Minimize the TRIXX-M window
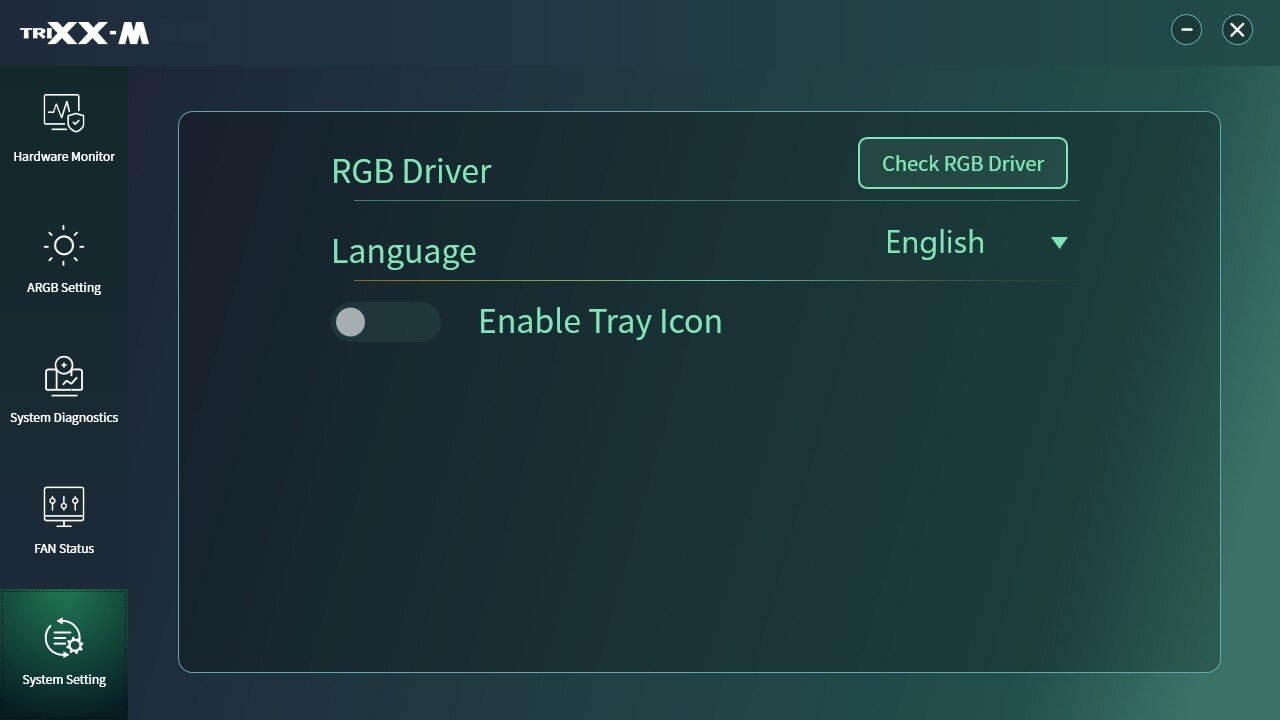 (1186, 30)
